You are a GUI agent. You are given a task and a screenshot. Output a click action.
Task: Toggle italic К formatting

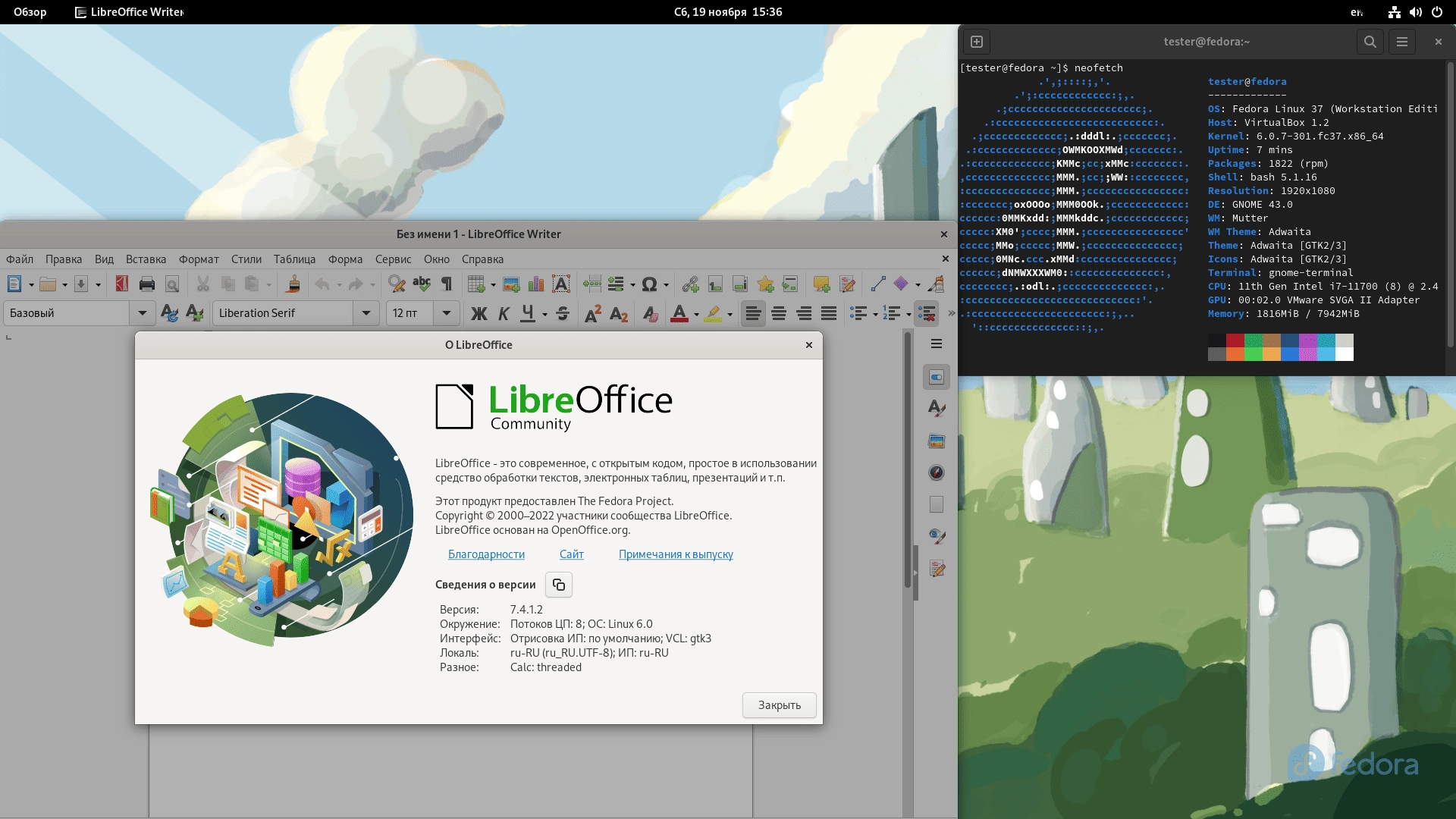tap(504, 313)
